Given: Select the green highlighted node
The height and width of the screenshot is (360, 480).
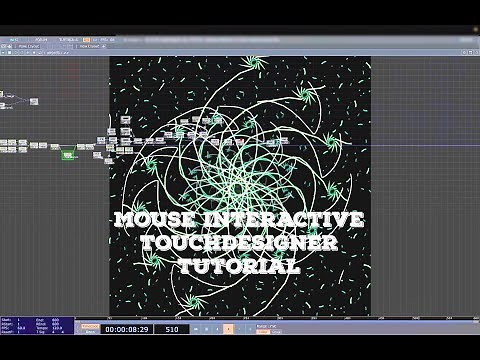Looking at the screenshot, I should 68,155.
